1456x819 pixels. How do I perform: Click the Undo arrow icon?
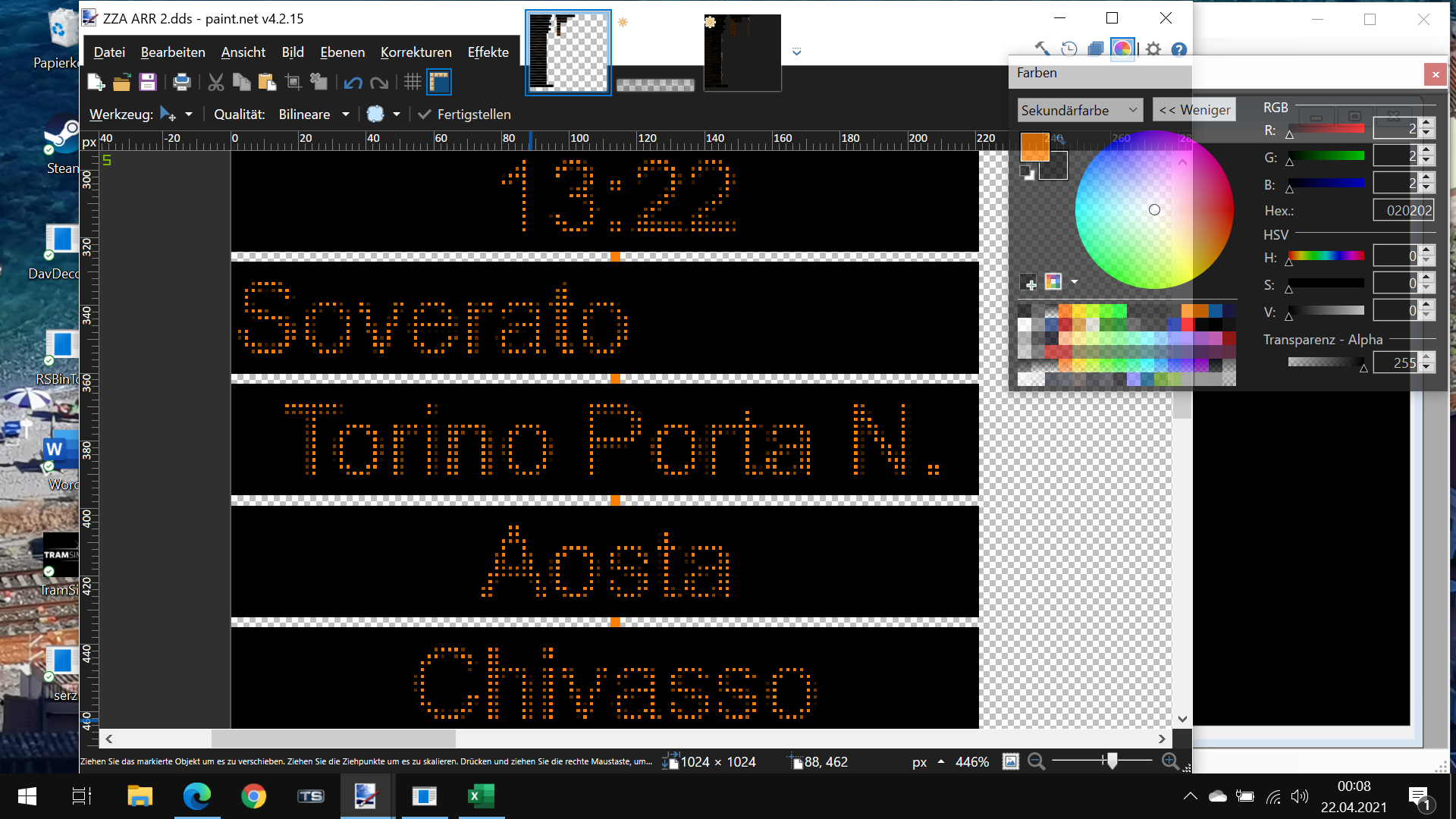pos(353,82)
